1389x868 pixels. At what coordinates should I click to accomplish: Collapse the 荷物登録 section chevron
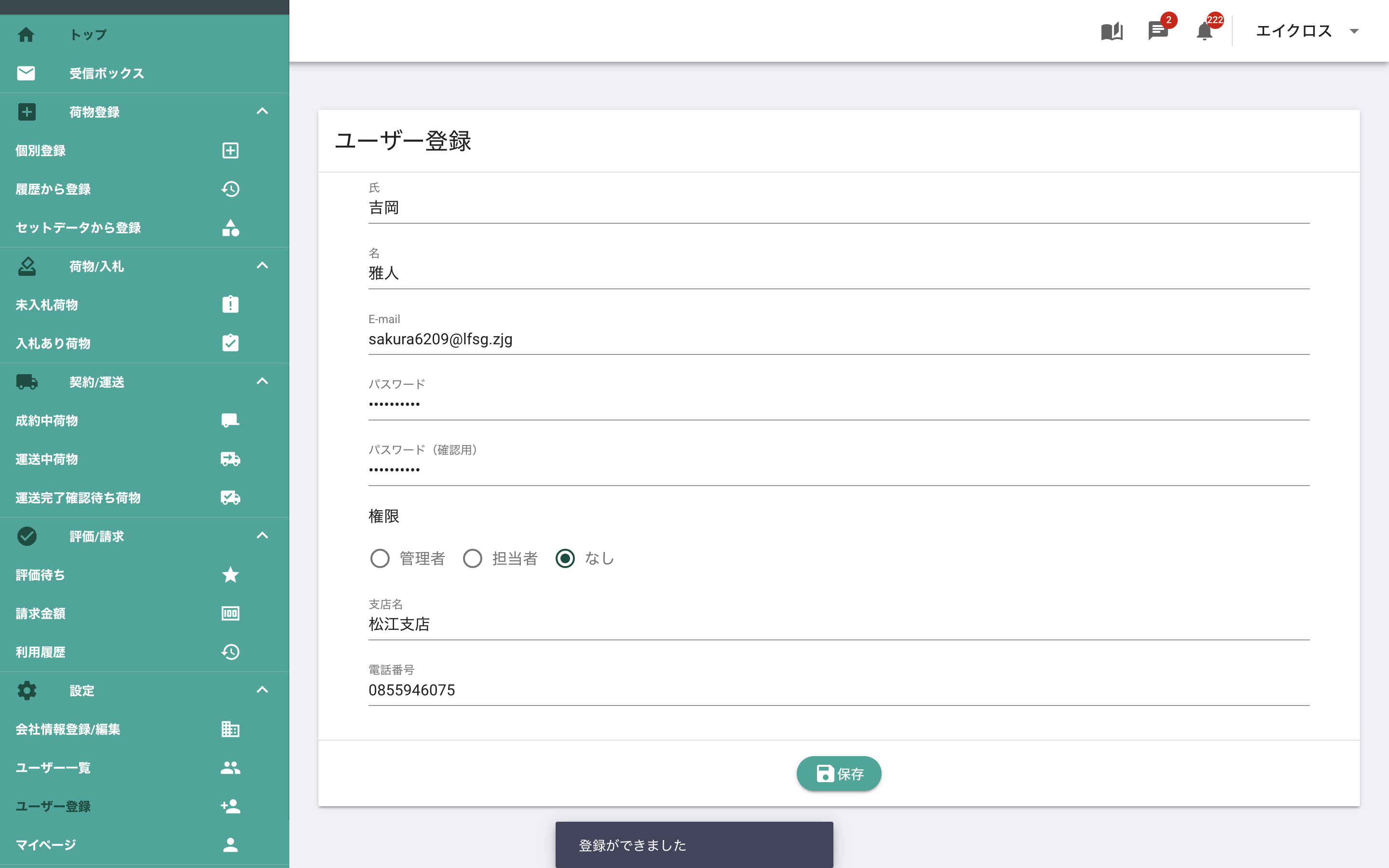tap(262, 111)
